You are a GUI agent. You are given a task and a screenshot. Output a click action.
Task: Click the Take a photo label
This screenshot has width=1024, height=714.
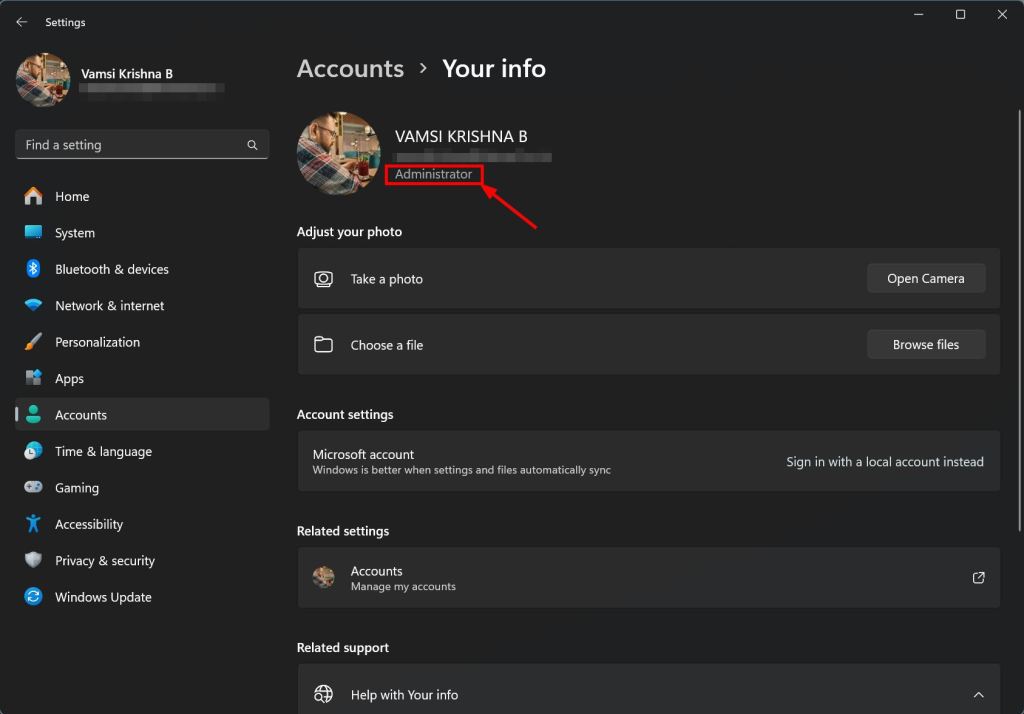[x=387, y=279]
